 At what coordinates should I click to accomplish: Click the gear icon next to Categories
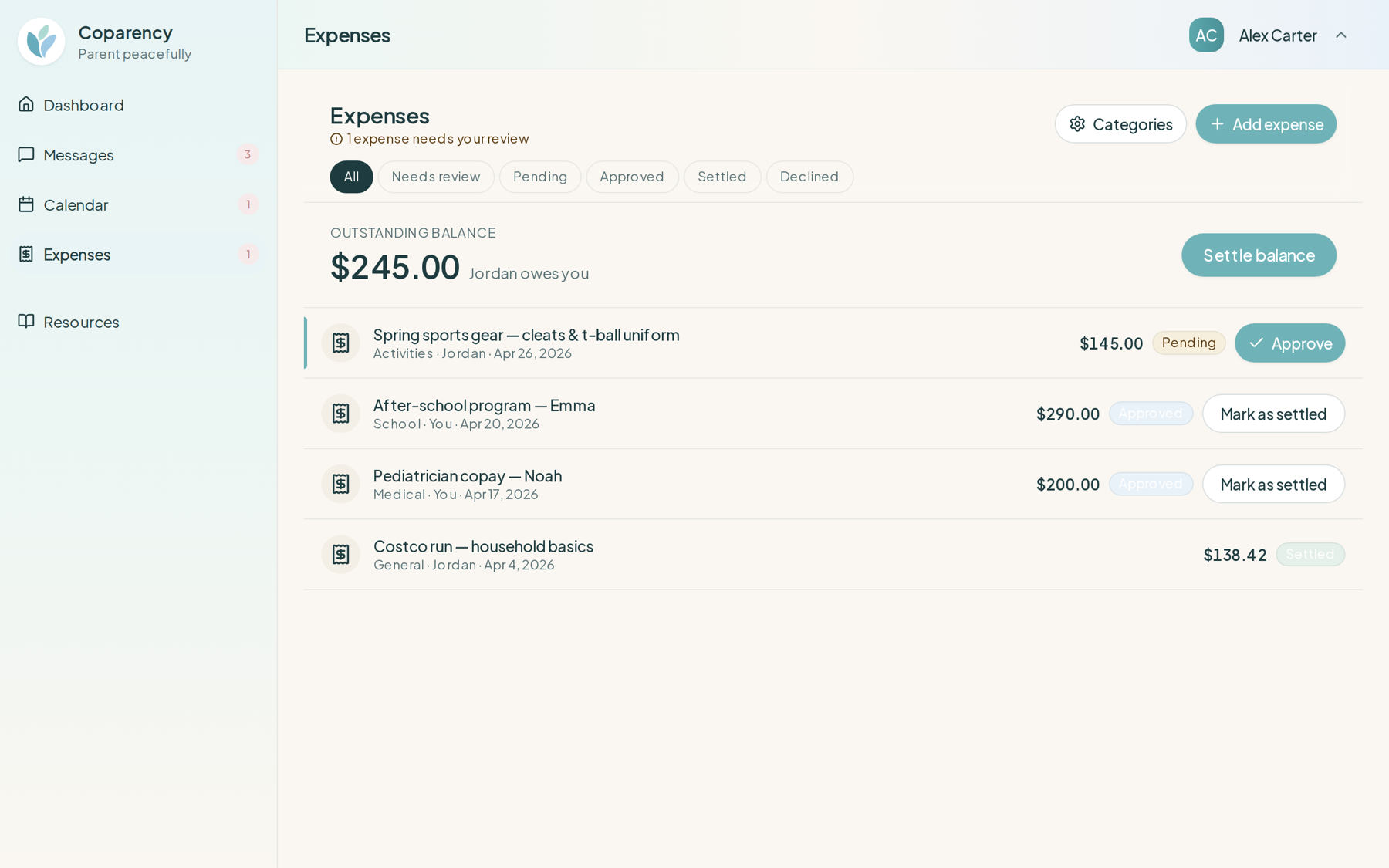(x=1078, y=123)
